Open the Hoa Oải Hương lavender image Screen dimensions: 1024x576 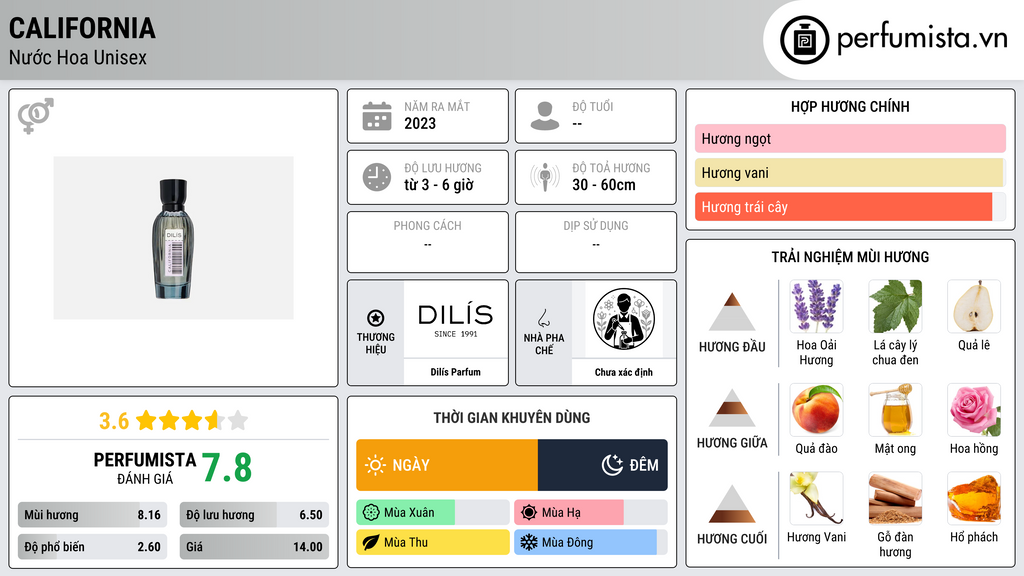pyautogui.click(x=816, y=306)
